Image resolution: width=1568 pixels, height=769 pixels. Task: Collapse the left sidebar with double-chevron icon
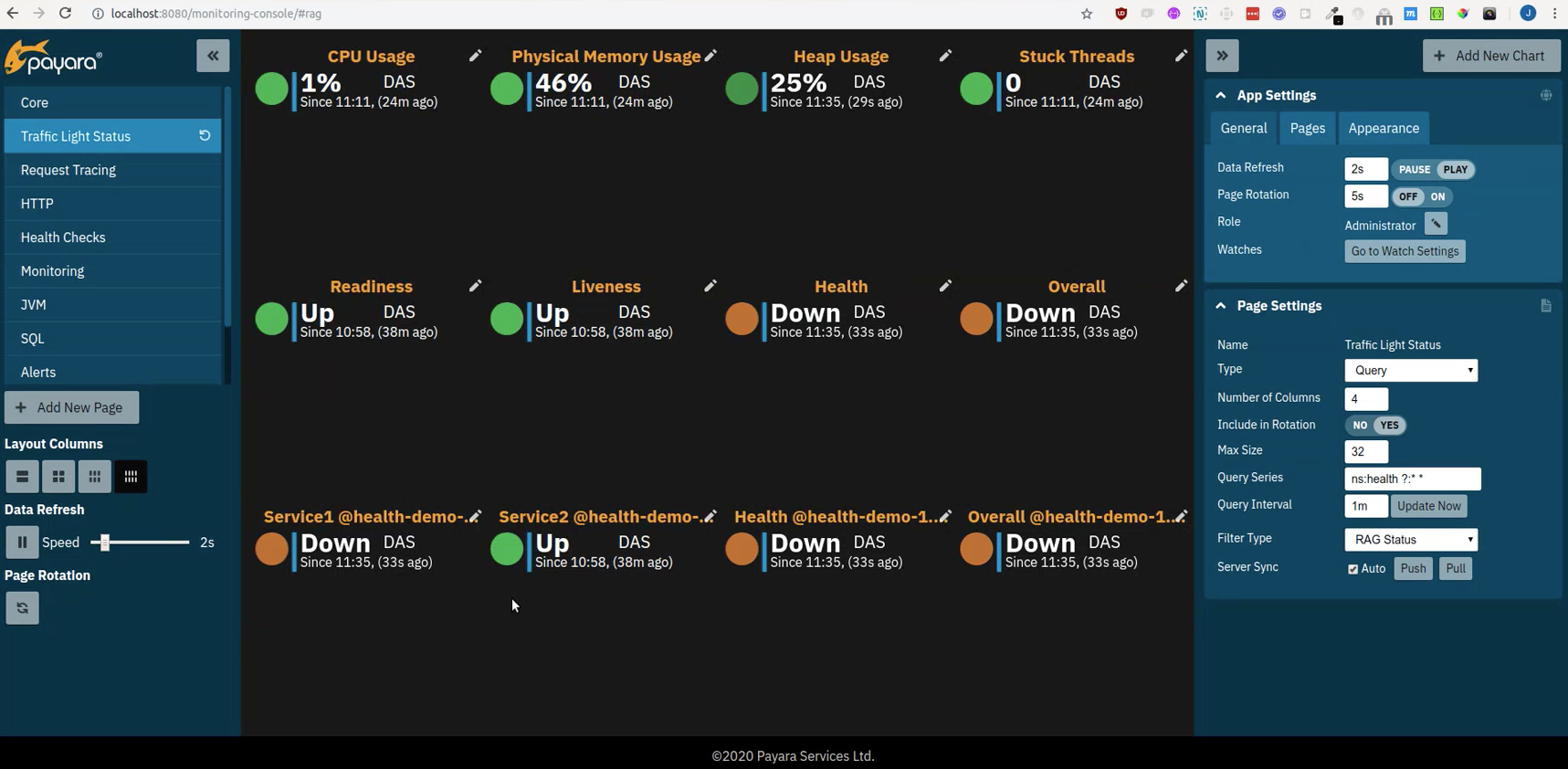(x=213, y=56)
